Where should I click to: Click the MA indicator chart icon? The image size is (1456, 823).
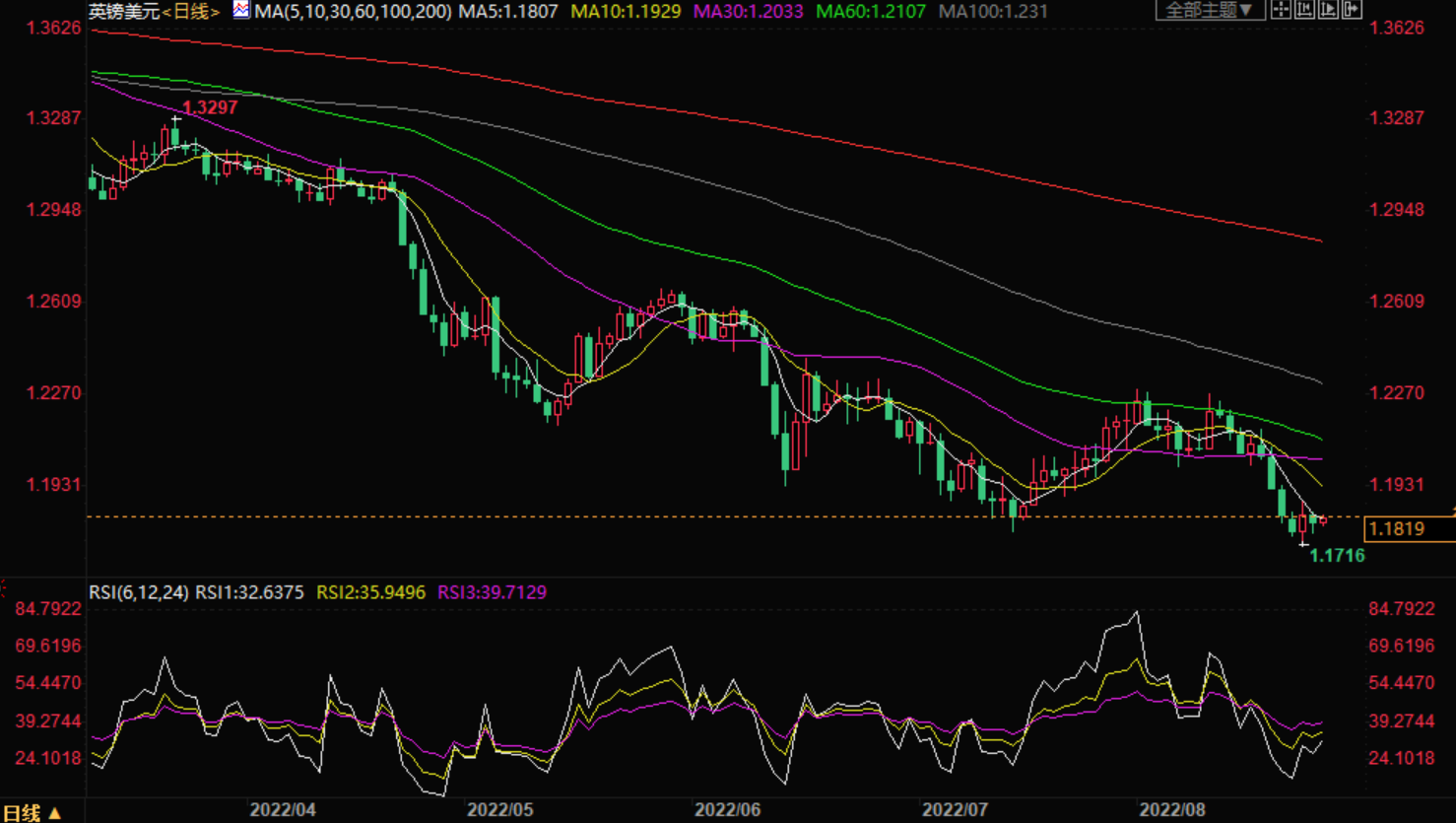[x=241, y=11]
